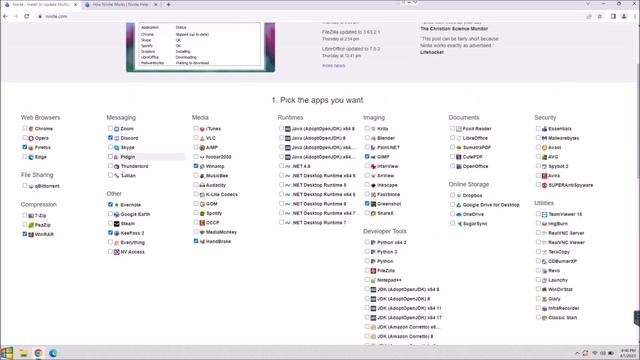This screenshot has height=360, width=640.
Task: Open the browser profile icon
Action: [624, 16]
